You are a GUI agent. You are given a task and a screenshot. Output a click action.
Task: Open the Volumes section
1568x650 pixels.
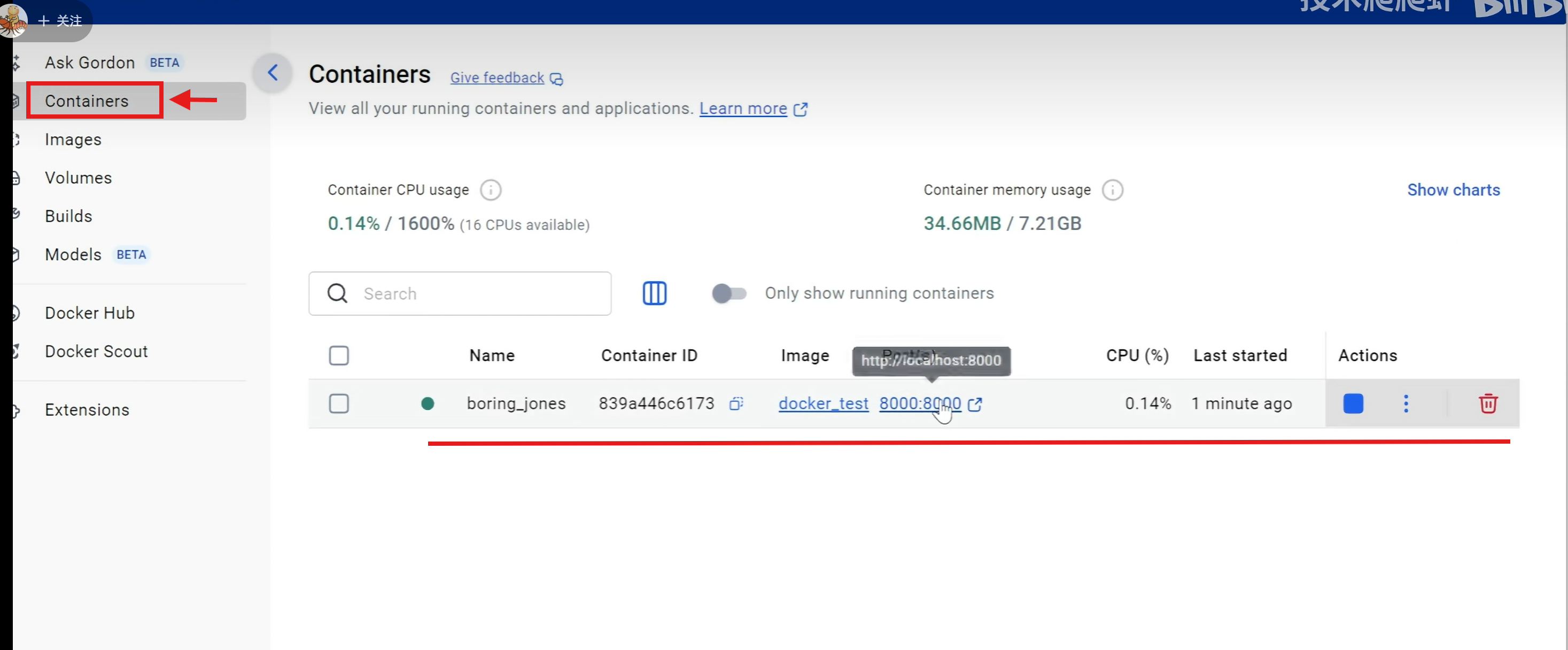pyautogui.click(x=78, y=177)
